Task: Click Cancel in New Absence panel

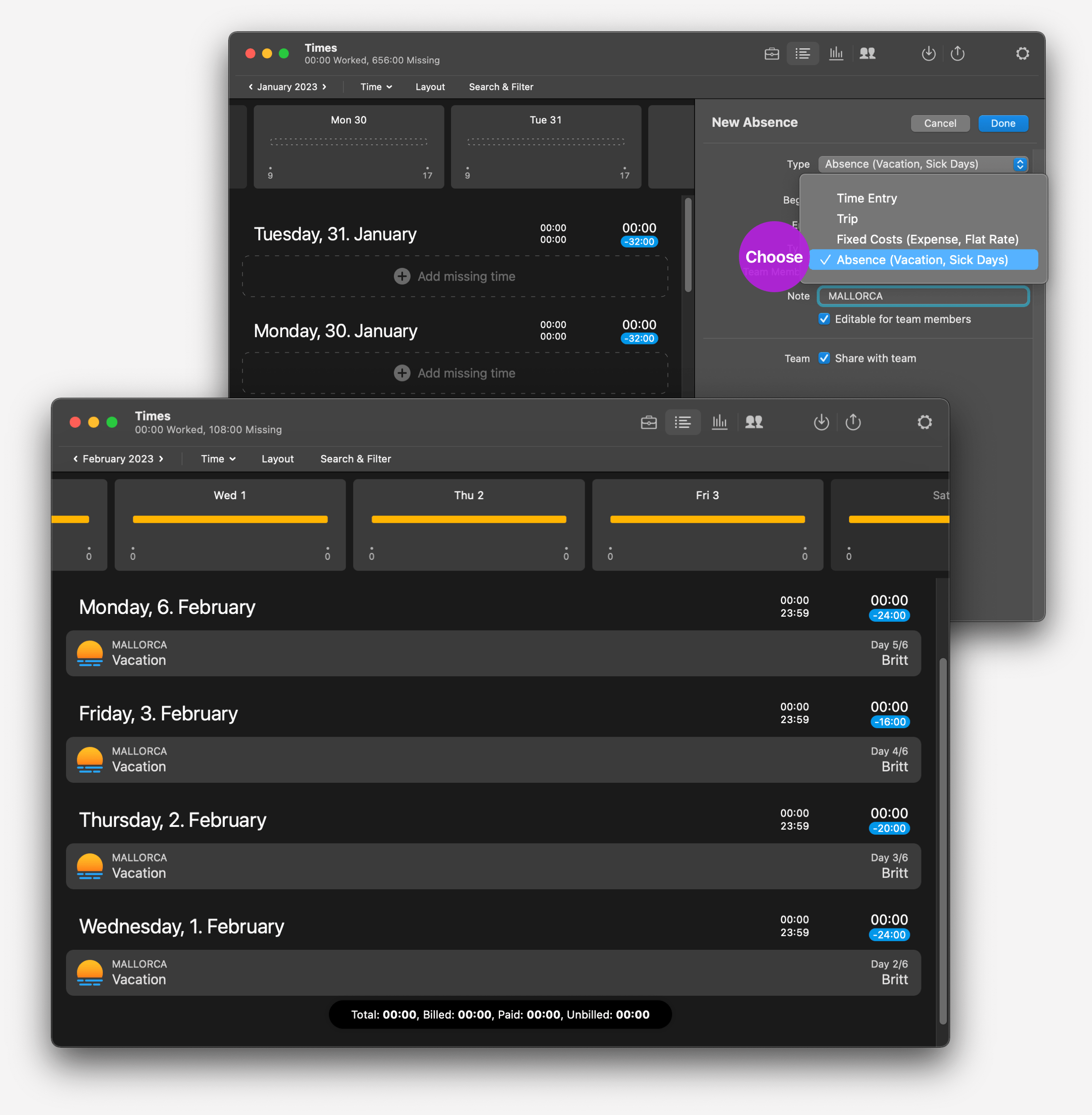Action: click(x=940, y=123)
